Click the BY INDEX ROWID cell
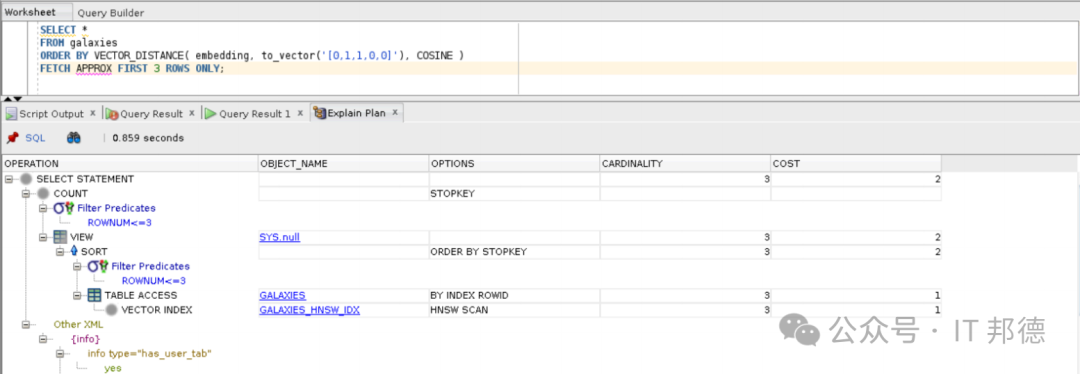 pyautogui.click(x=513, y=295)
